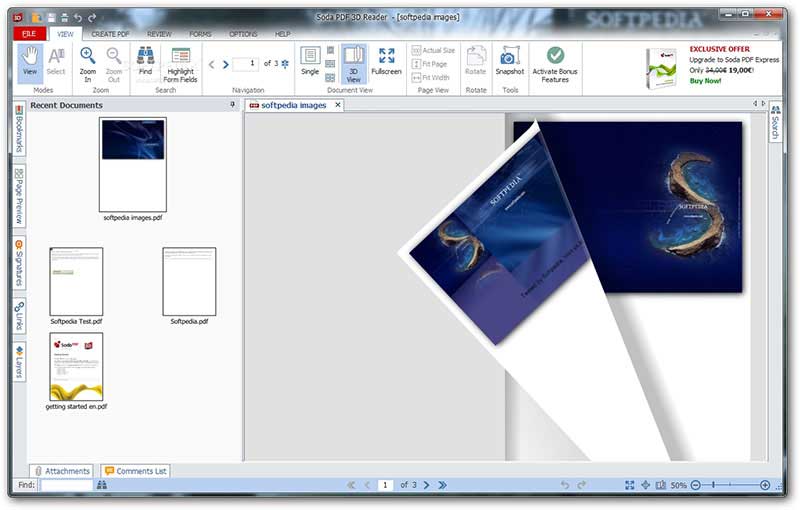This screenshot has width=800, height=510.
Task: Select the softpedia images document tab
Action: tap(294, 105)
